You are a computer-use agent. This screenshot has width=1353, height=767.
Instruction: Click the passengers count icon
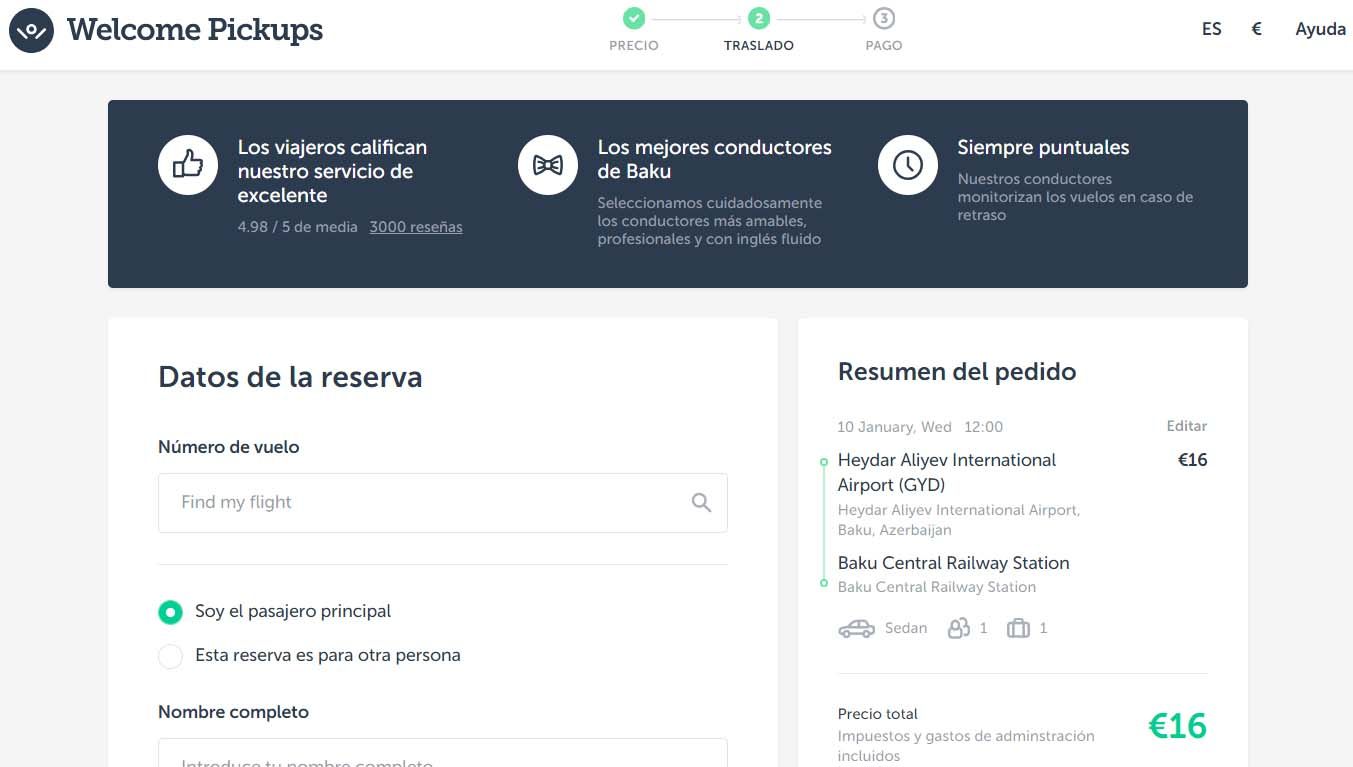click(959, 628)
